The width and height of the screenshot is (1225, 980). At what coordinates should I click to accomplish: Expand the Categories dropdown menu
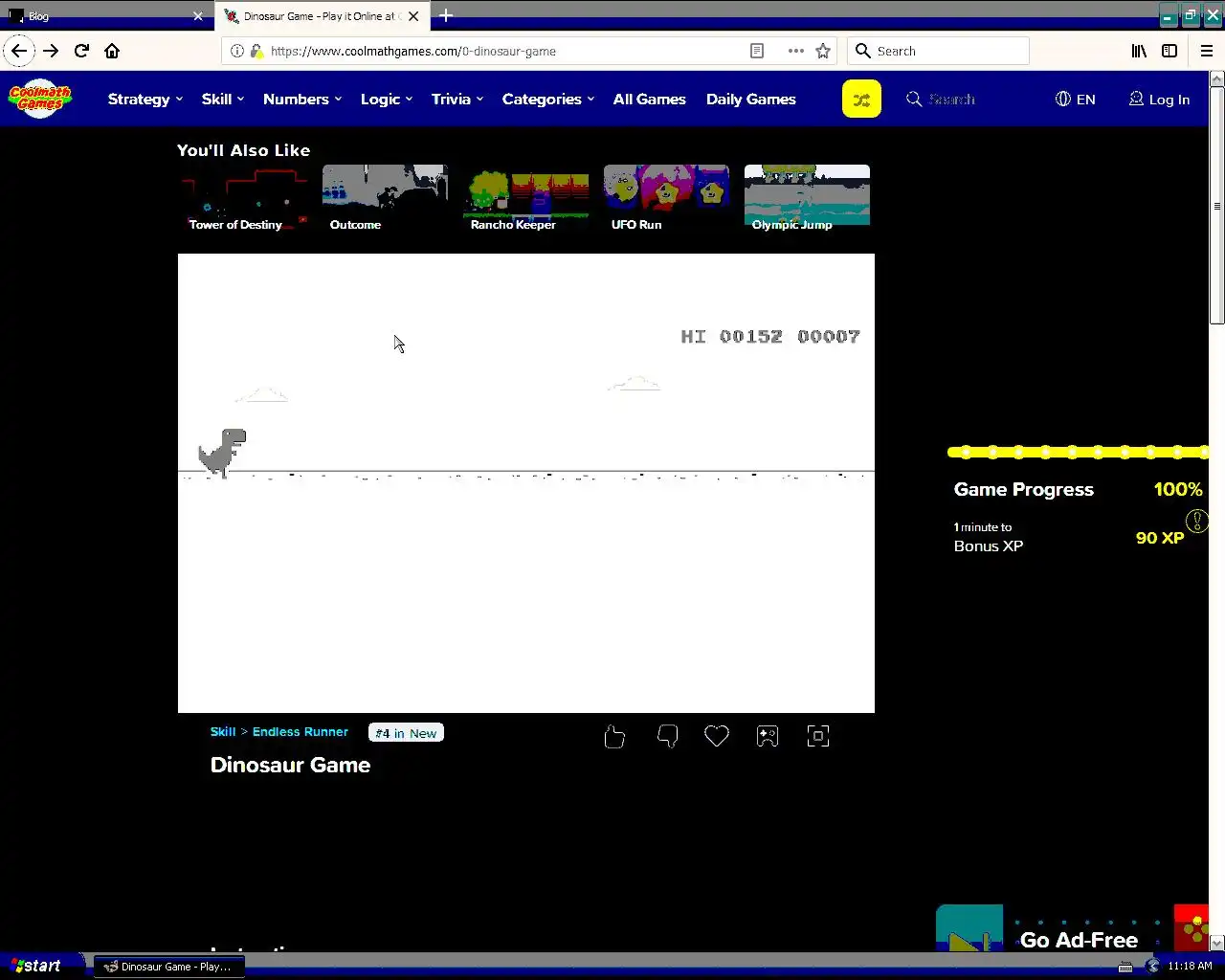[x=548, y=99]
